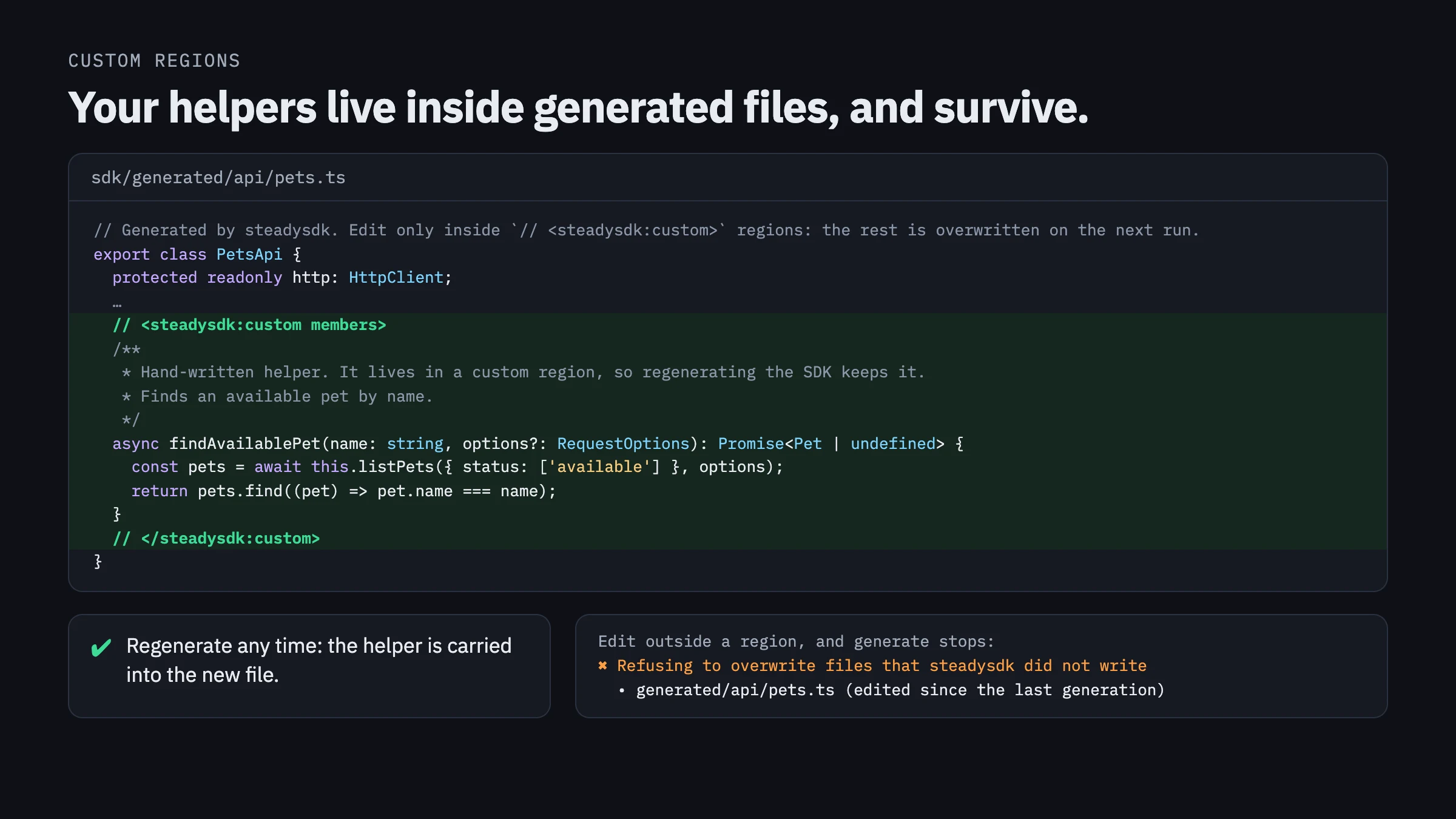Select the file path 'sdk/generated/api/pets.ts'
This screenshot has width=1456, height=819.
(218, 178)
